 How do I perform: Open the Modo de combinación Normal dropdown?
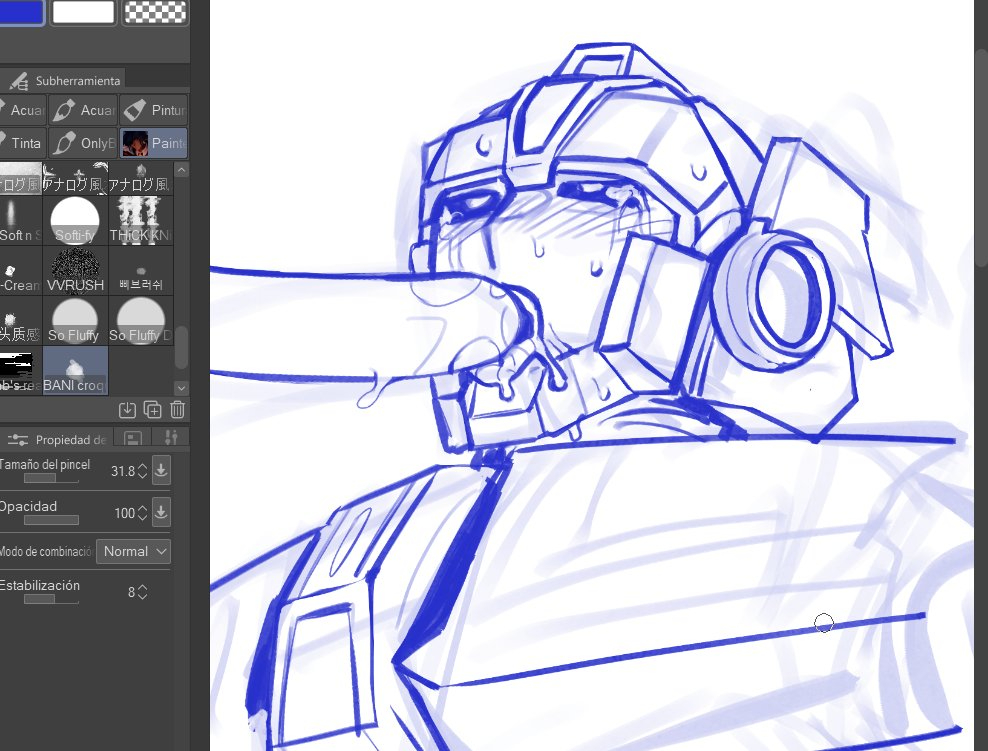(133, 551)
